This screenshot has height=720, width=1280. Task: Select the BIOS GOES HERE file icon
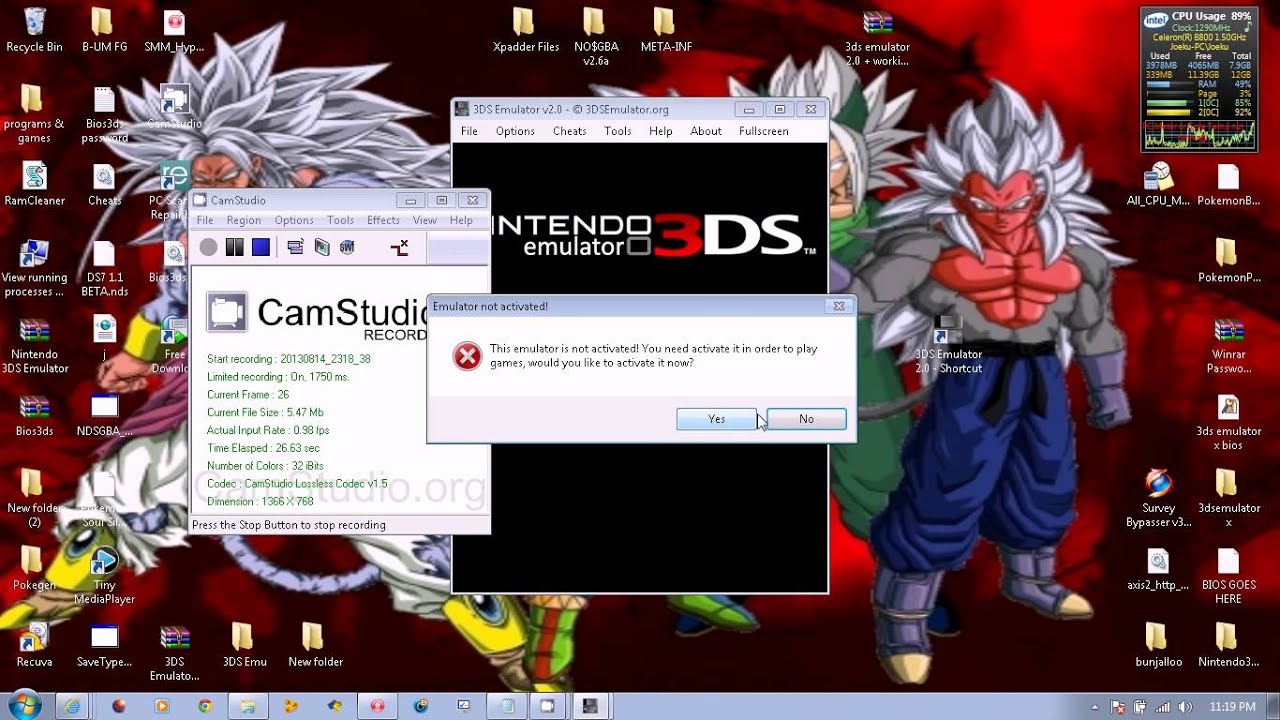1228,576
